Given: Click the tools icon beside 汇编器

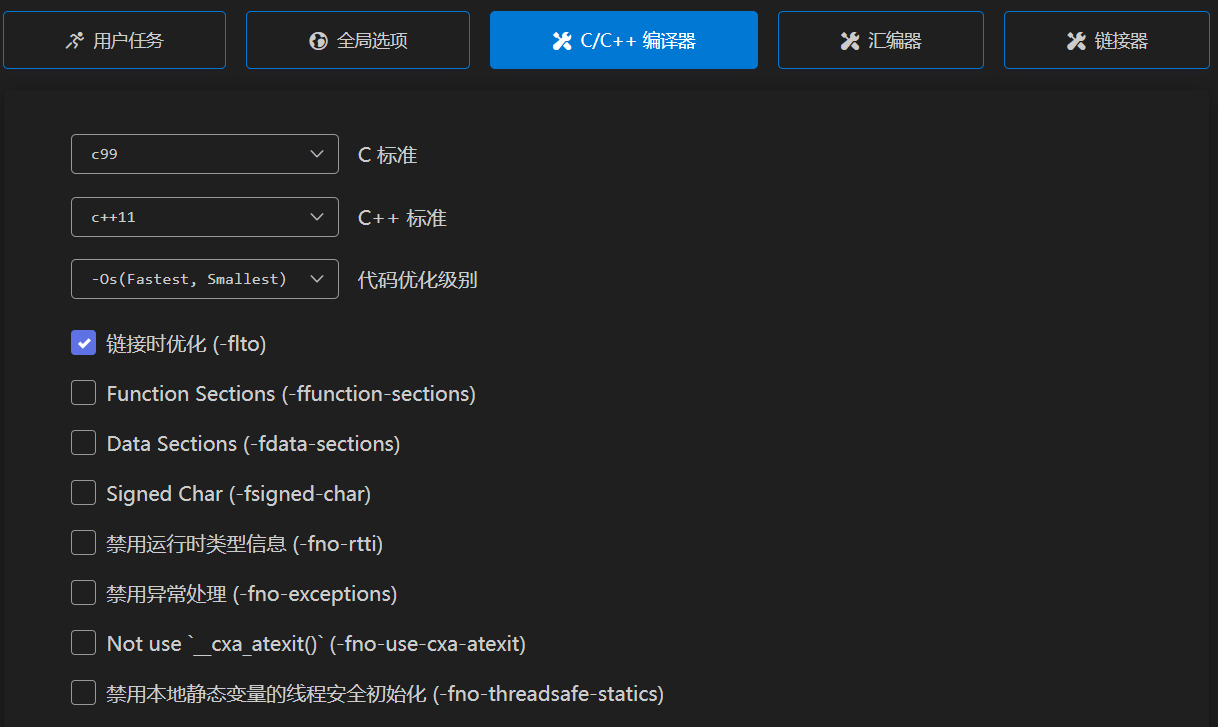Looking at the screenshot, I should coord(849,41).
